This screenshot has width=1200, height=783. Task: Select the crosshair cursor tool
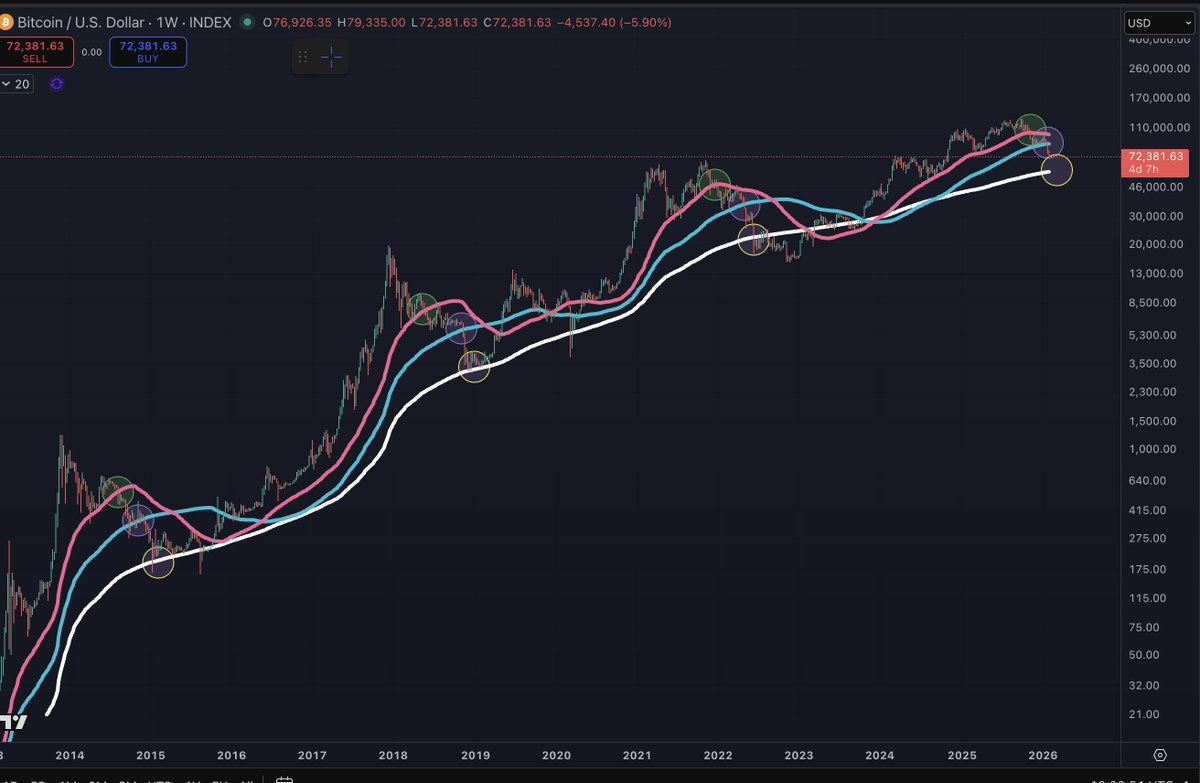(330, 57)
